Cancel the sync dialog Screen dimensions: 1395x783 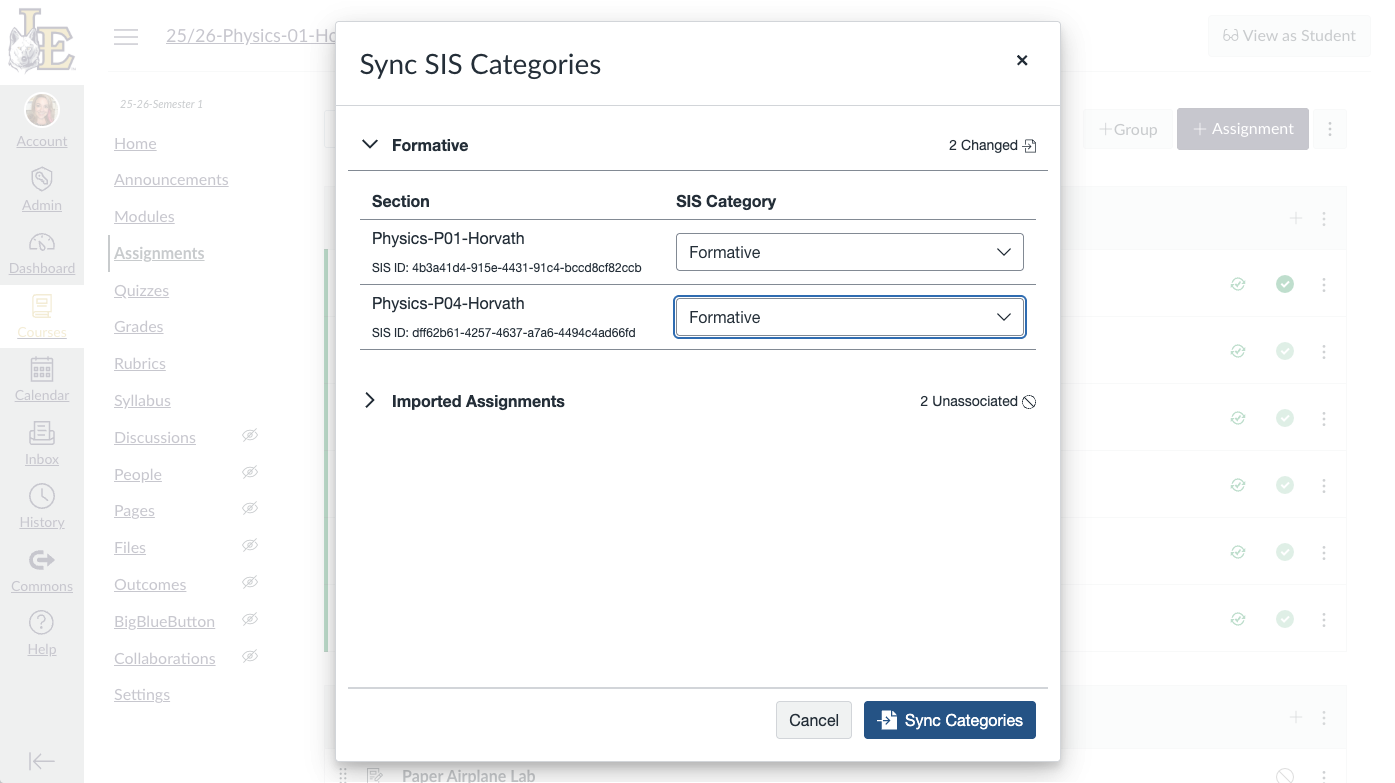[814, 720]
